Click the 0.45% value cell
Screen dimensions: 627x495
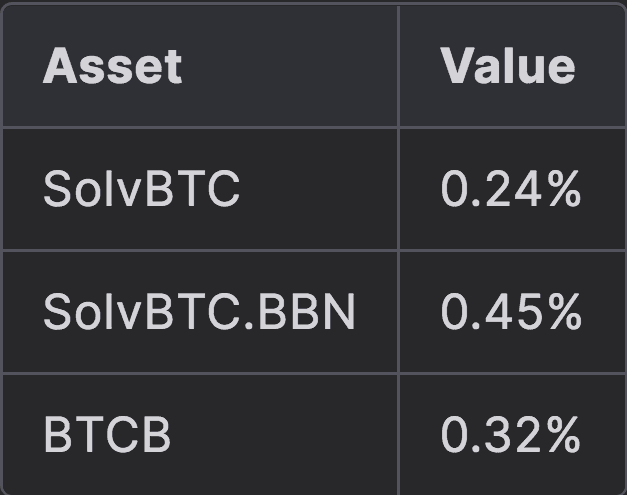point(510,313)
